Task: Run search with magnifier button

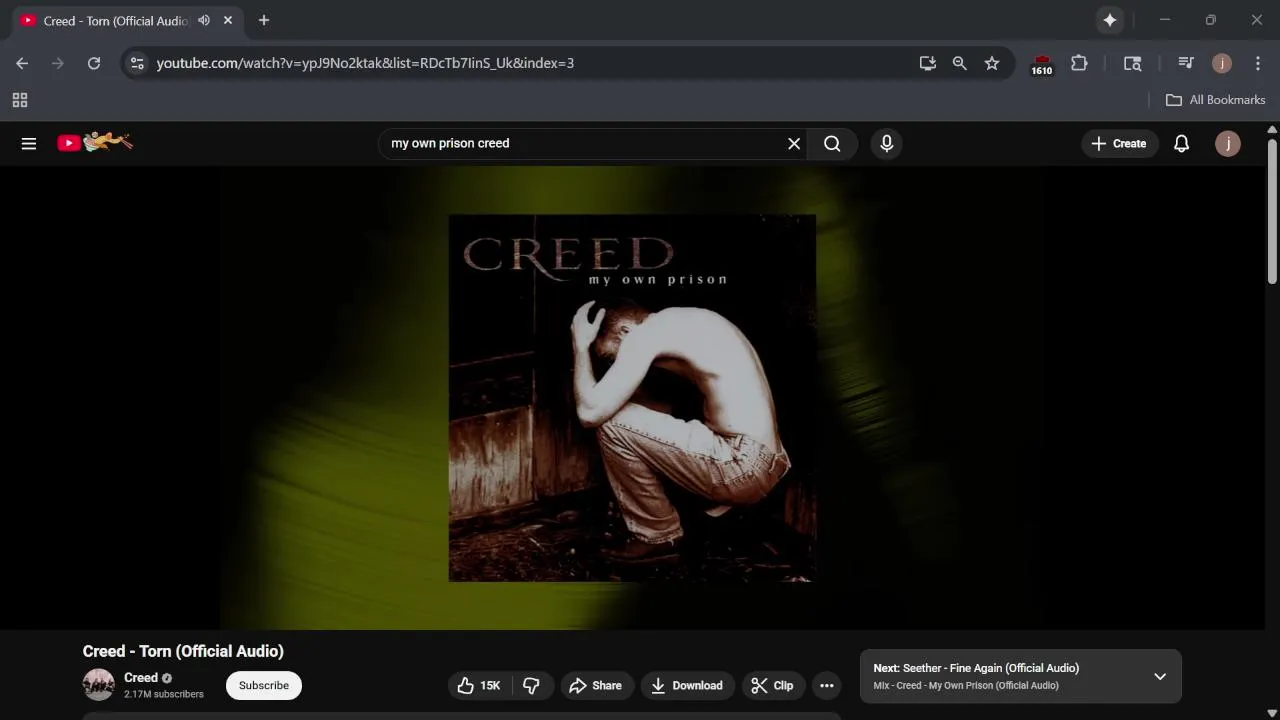Action: (832, 143)
